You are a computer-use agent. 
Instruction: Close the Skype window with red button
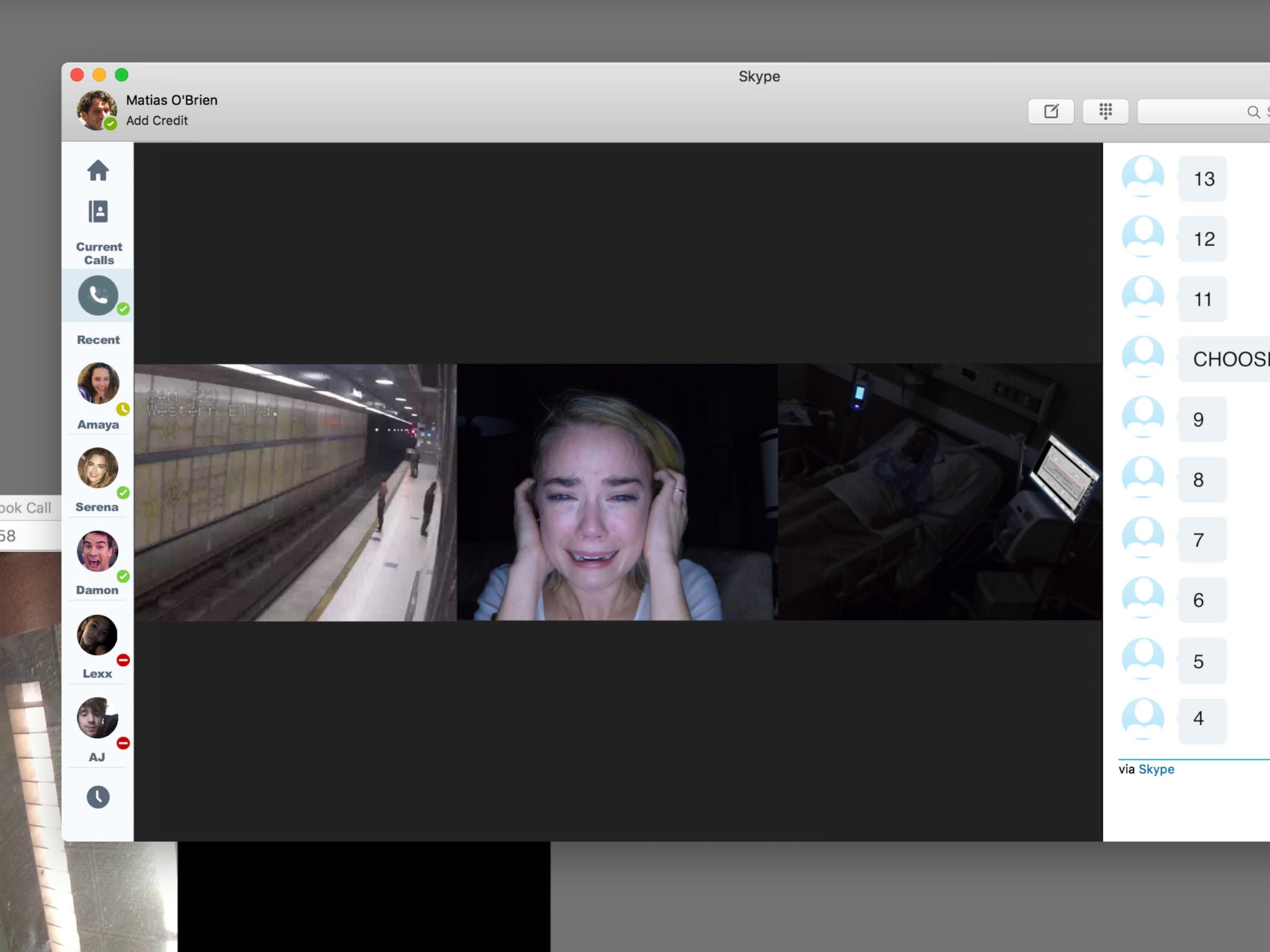pos(77,75)
